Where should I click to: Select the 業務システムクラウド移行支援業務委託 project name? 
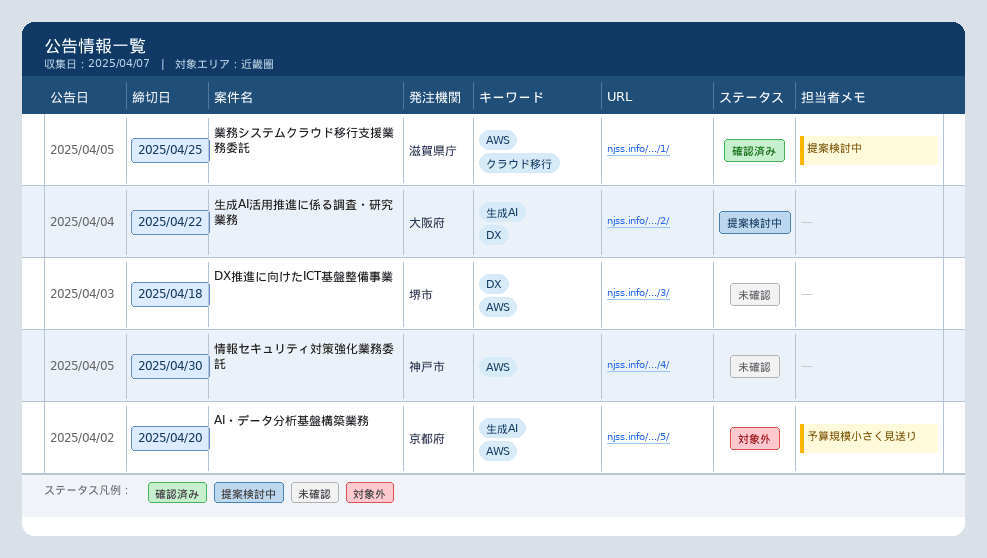tap(304, 140)
